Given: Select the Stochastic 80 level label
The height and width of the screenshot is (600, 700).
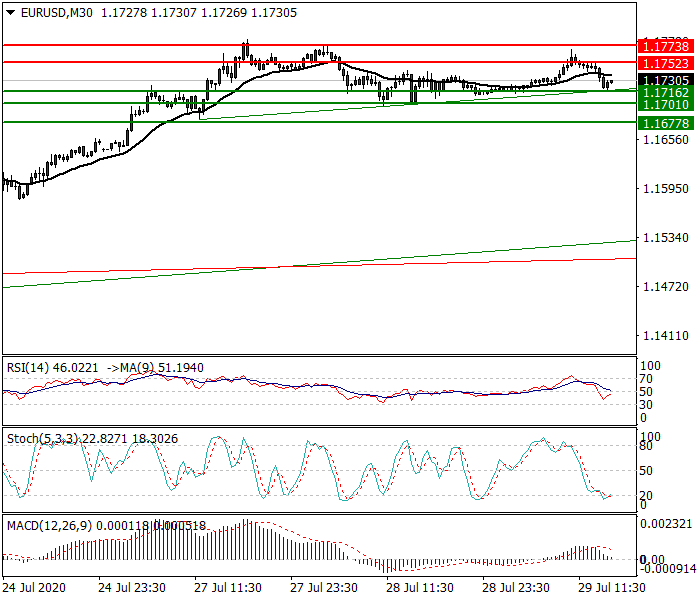Looking at the screenshot, I should 646,446.
